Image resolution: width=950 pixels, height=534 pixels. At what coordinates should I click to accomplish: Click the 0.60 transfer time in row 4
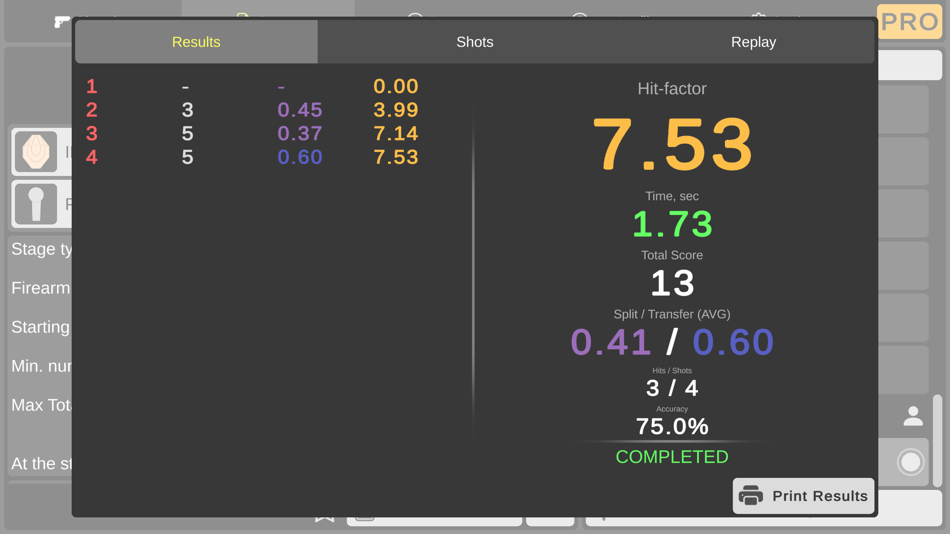tap(300, 157)
